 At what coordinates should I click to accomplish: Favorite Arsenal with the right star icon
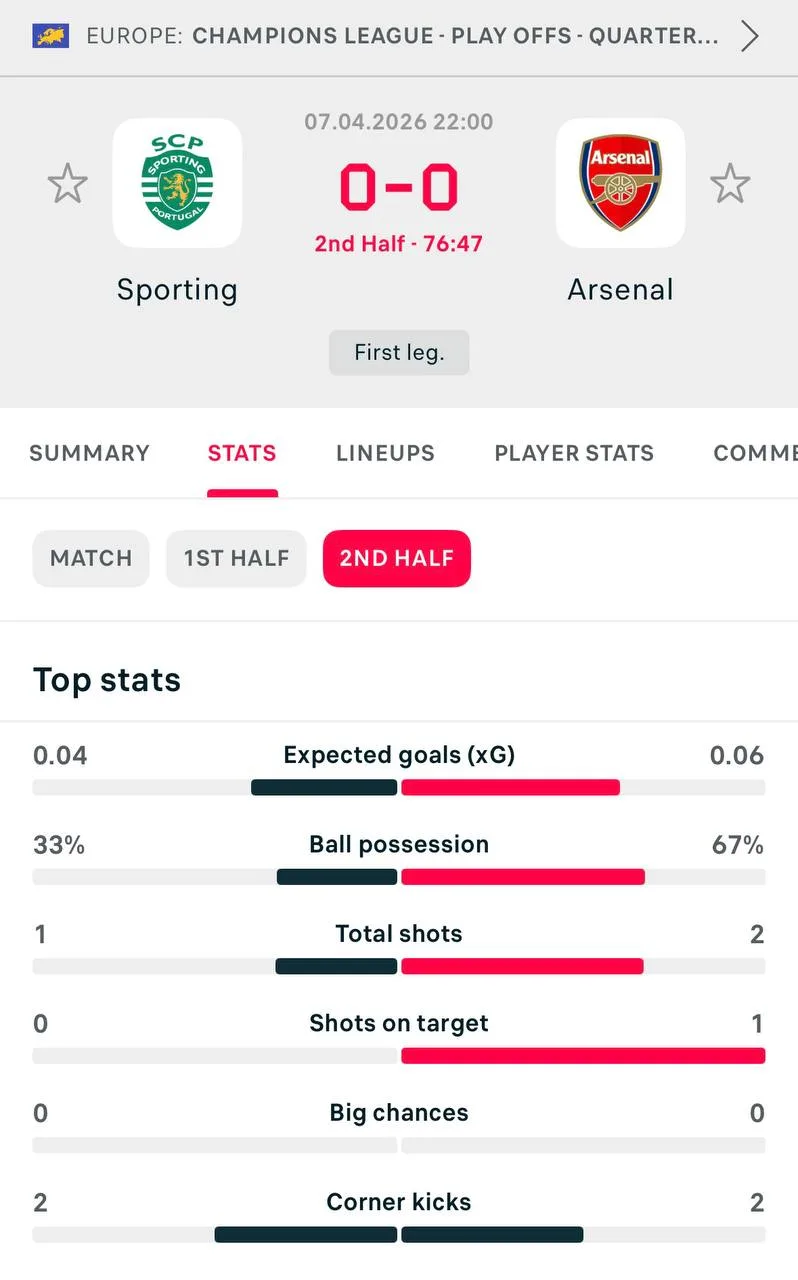coord(730,184)
